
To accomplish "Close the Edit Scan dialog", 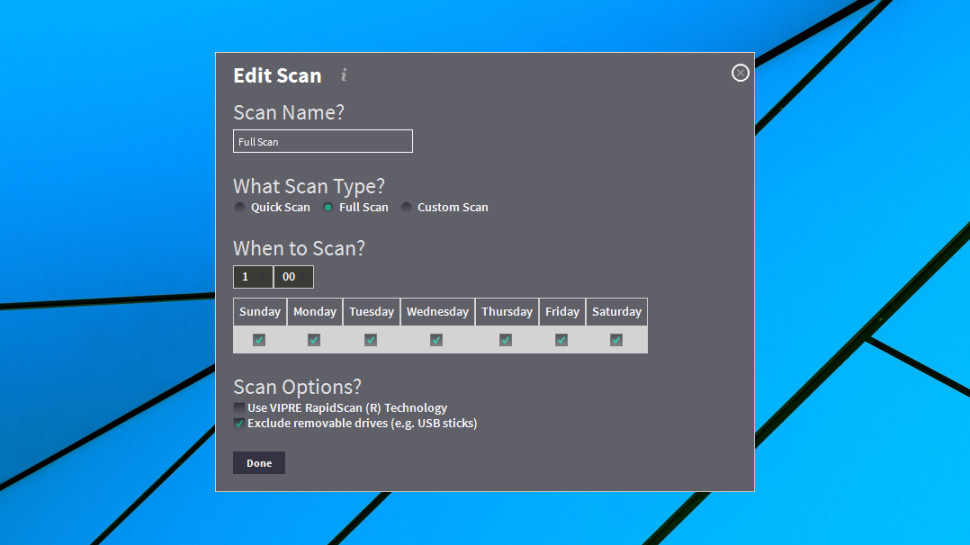I will [740, 73].
